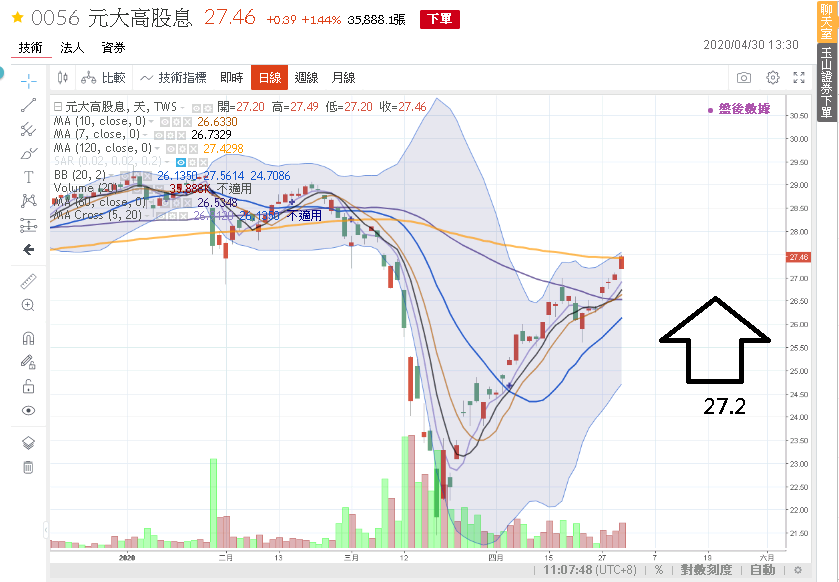Toggle the lock all drawings padlock
Viewport: 839px width, 582px height.
[28, 386]
